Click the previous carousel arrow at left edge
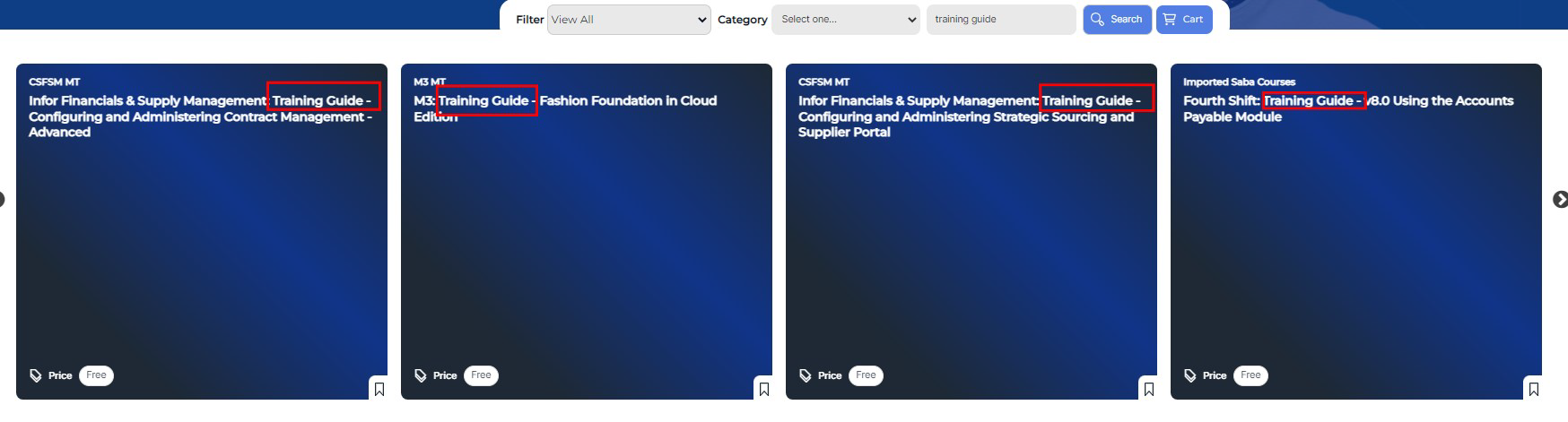The width and height of the screenshot is (1568, 422). click(3, 199)
